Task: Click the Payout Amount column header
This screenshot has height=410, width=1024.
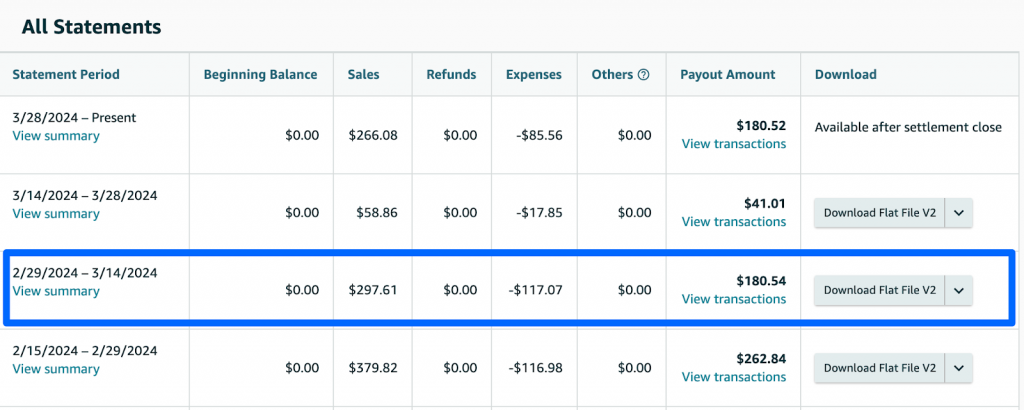Action: point(727,75)
